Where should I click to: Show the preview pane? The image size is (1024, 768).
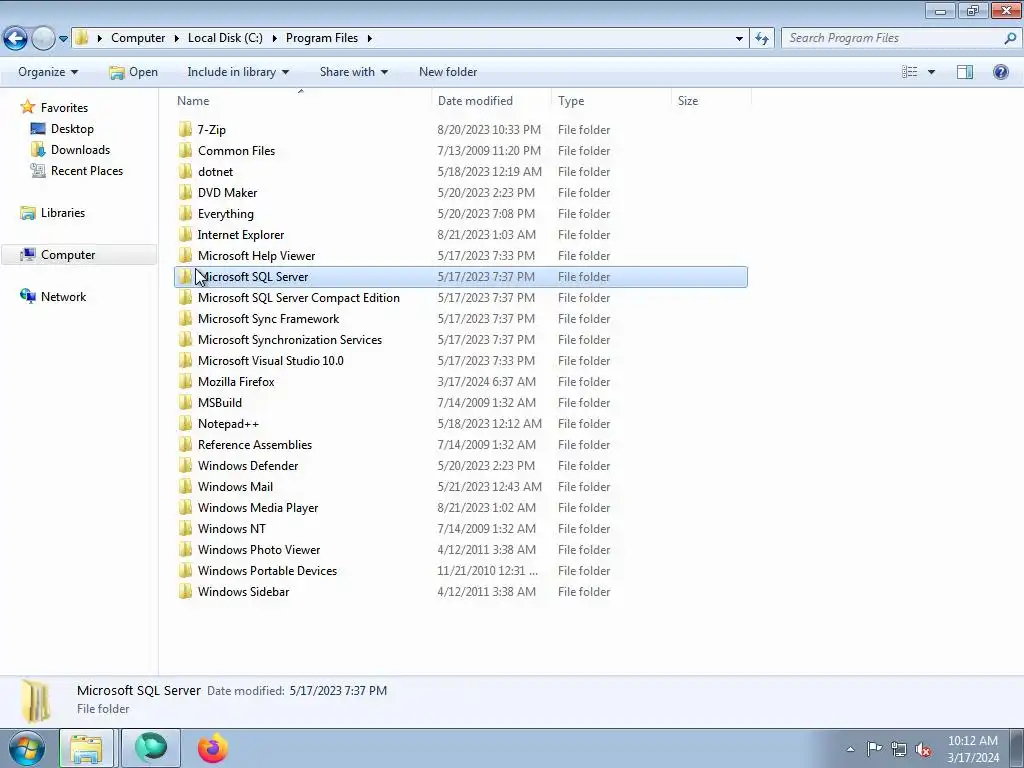pos(965,72)
